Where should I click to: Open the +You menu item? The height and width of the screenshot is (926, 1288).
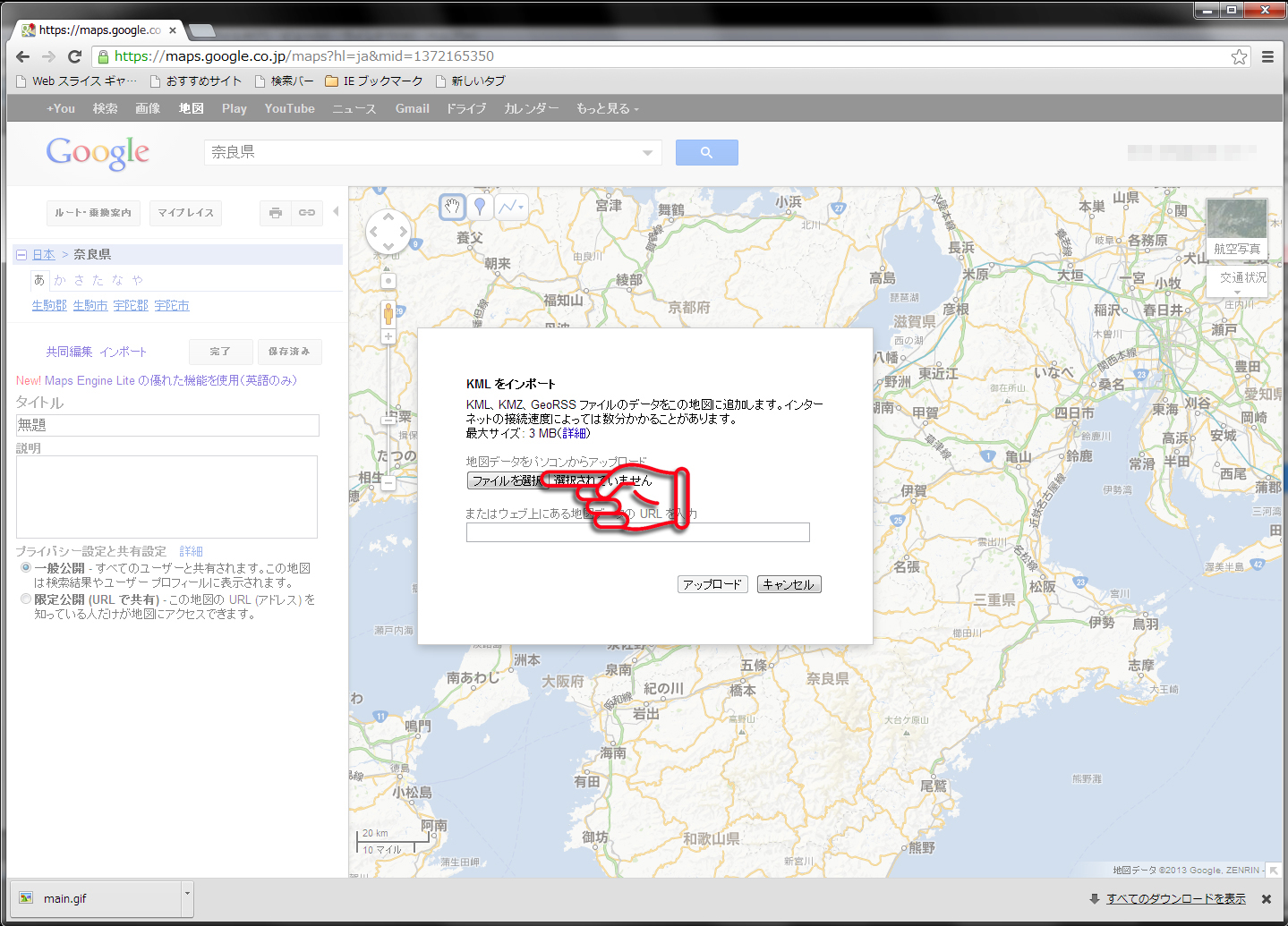click(61, 108)
